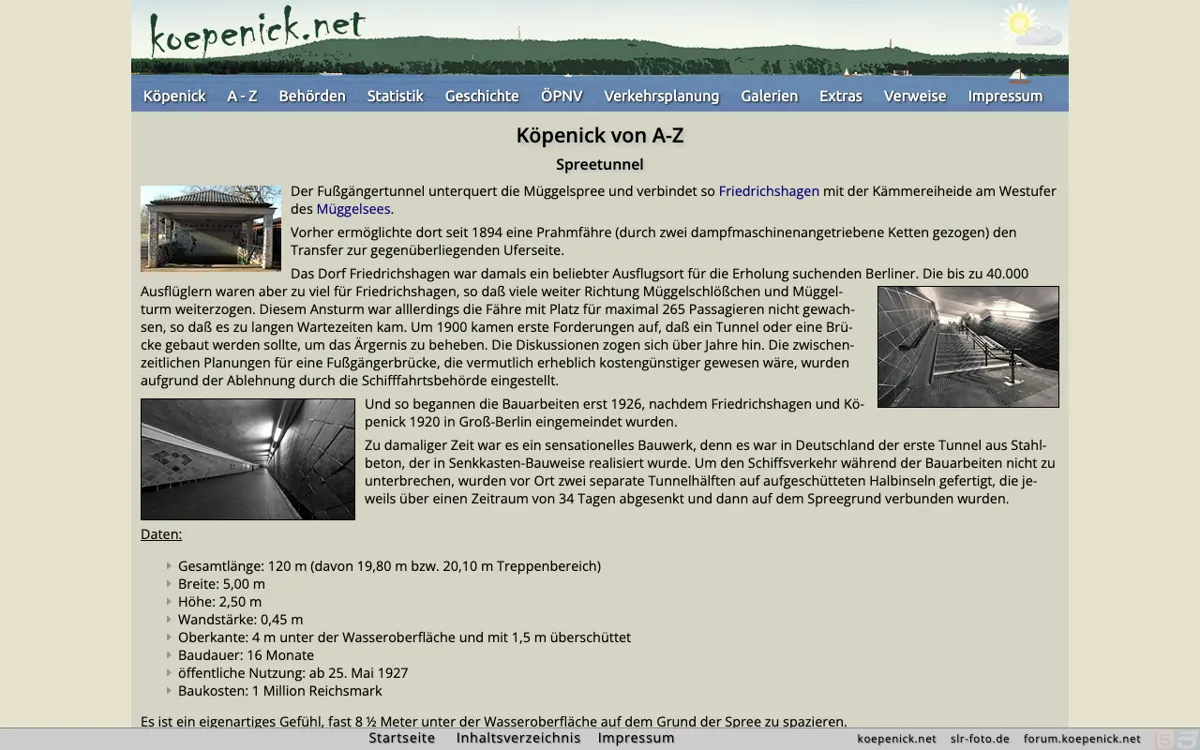Image resolution: width=1200 pixels, height=750 pixels.
Task: Click the underlined Daten: label
Action: (161, 534)
